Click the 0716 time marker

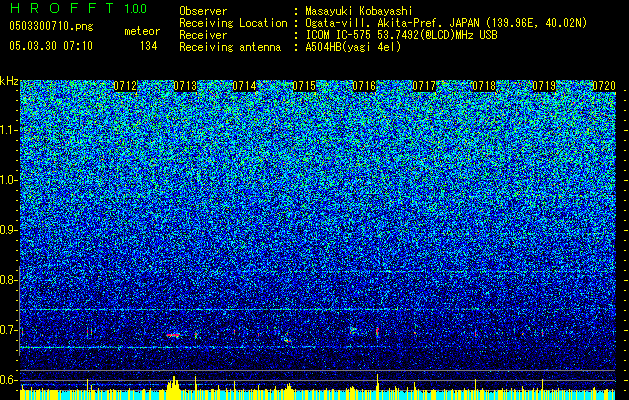(x=364, y=86)
